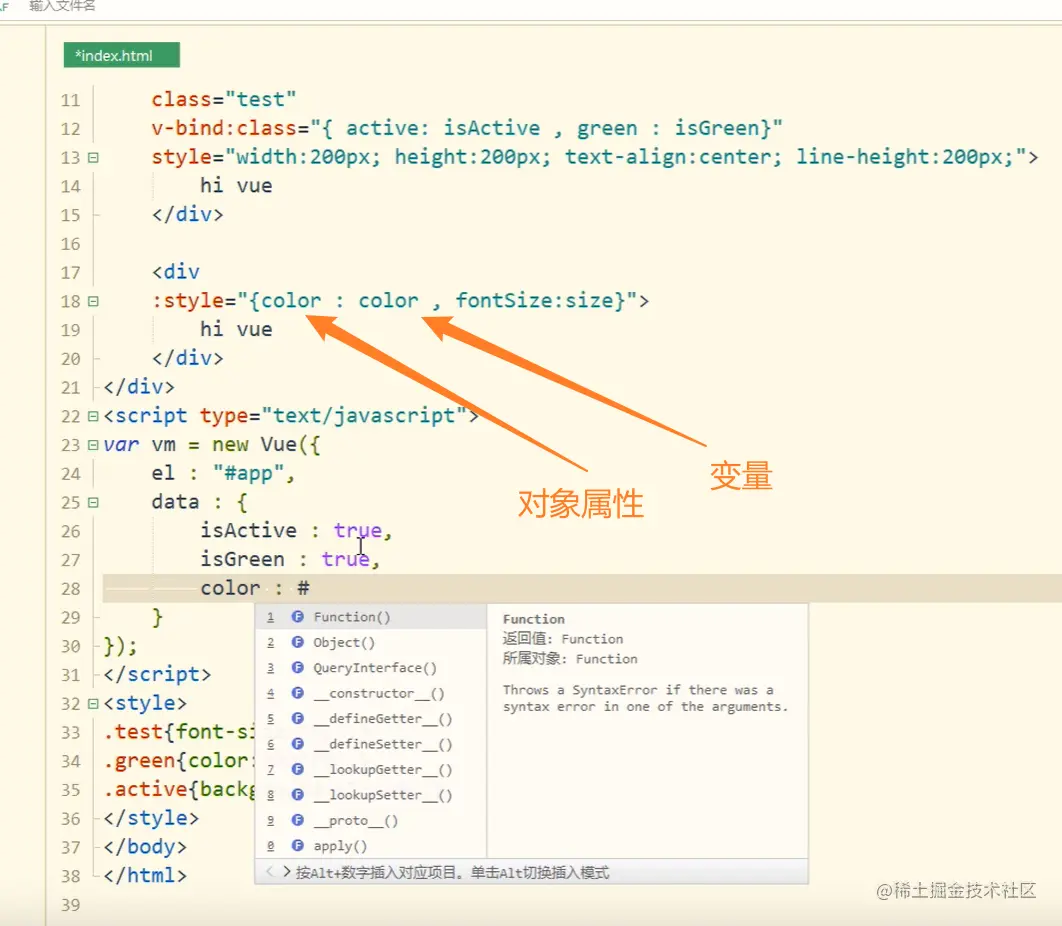Choose apply() autocomplete suggestion

coord(370,845)
